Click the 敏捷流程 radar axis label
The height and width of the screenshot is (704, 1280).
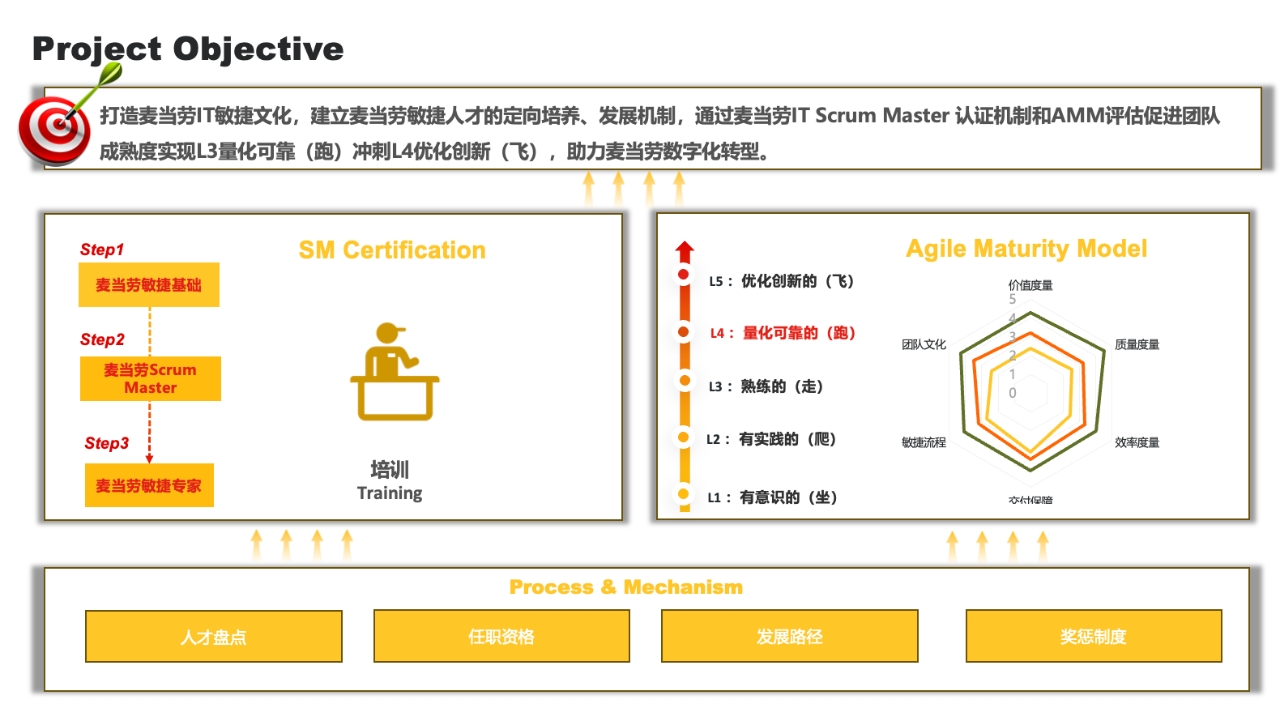923,442
